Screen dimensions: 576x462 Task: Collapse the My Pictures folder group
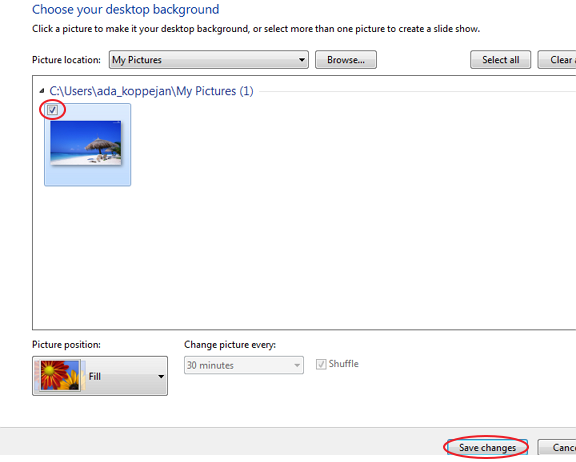point(42,90)
